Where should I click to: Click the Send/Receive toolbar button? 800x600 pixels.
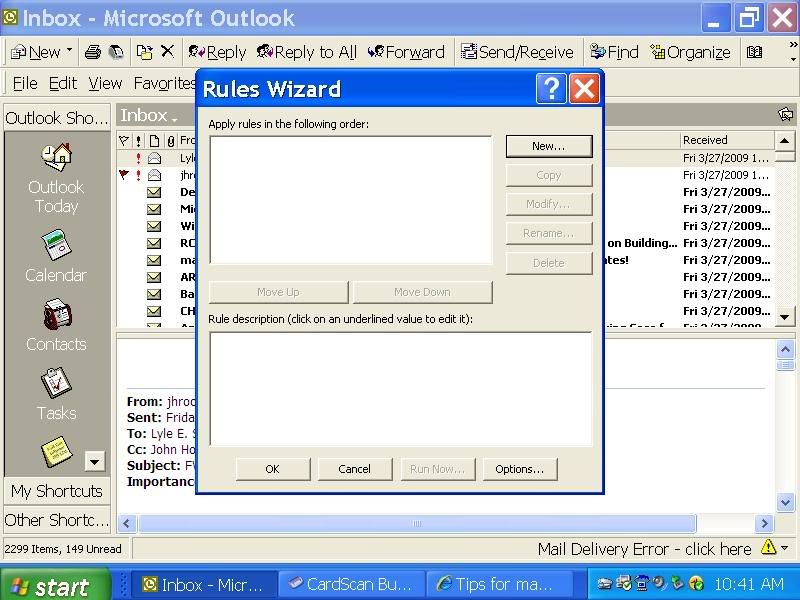point(517,52)
